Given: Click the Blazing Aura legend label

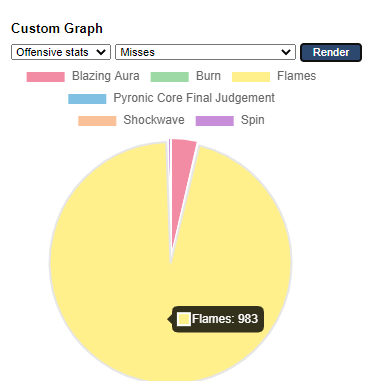Looking at the screenshot, I should (106, 76).
